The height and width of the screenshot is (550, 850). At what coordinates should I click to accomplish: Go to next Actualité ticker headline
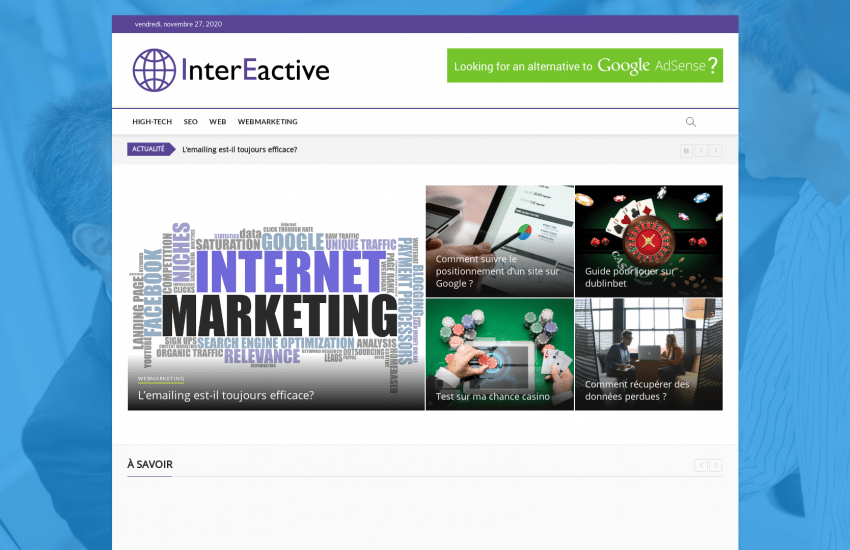point(716,151)
